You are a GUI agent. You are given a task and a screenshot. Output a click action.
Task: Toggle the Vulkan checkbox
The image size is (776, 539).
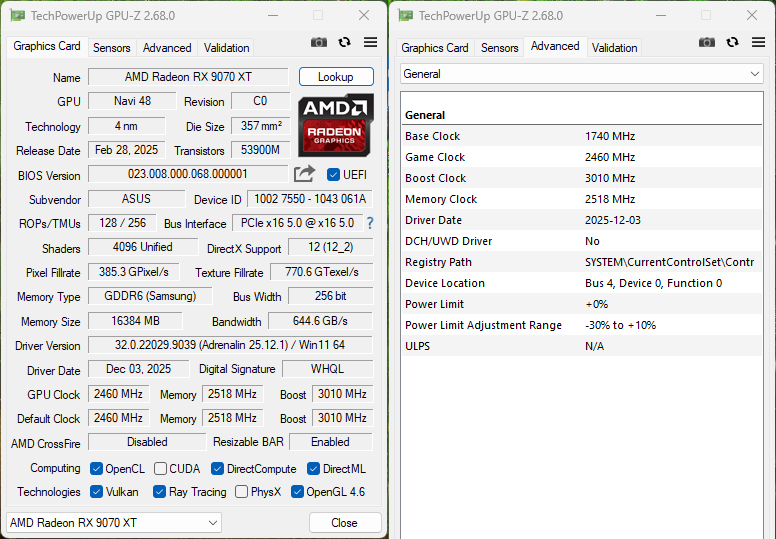[96, 491]
